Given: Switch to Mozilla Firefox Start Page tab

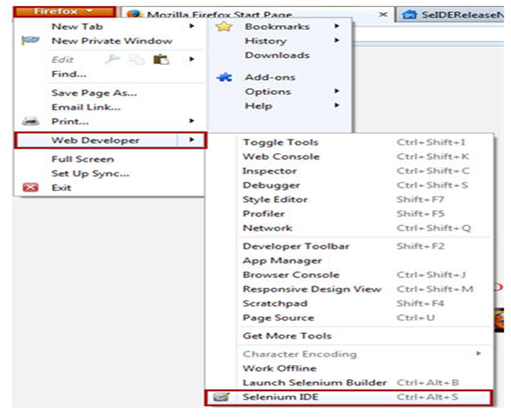Looking at the screenshot, I should coord(257,15).
